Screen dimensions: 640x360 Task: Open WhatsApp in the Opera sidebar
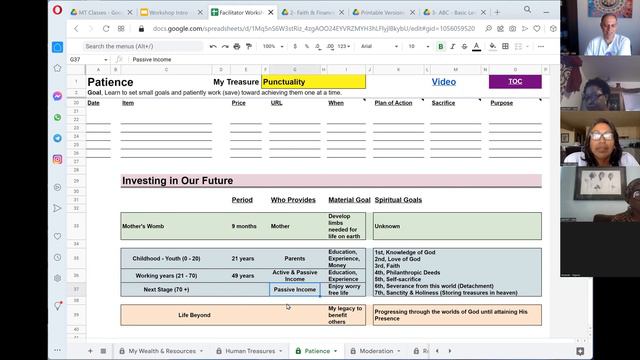58,118
